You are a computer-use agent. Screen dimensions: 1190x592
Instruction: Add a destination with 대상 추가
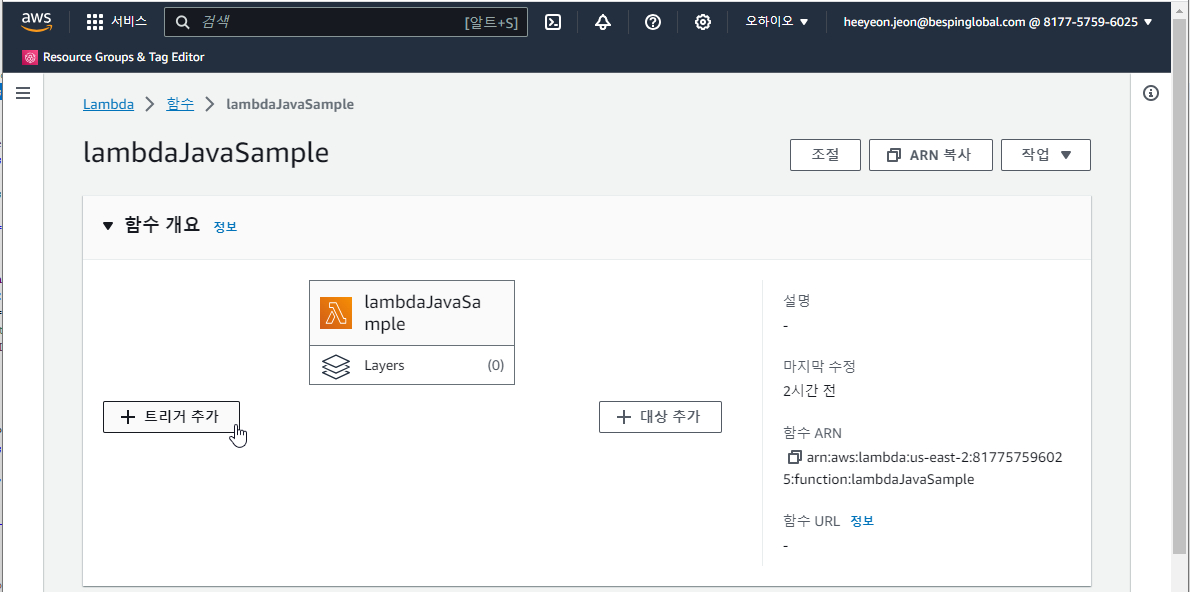[x=660, y=417]
